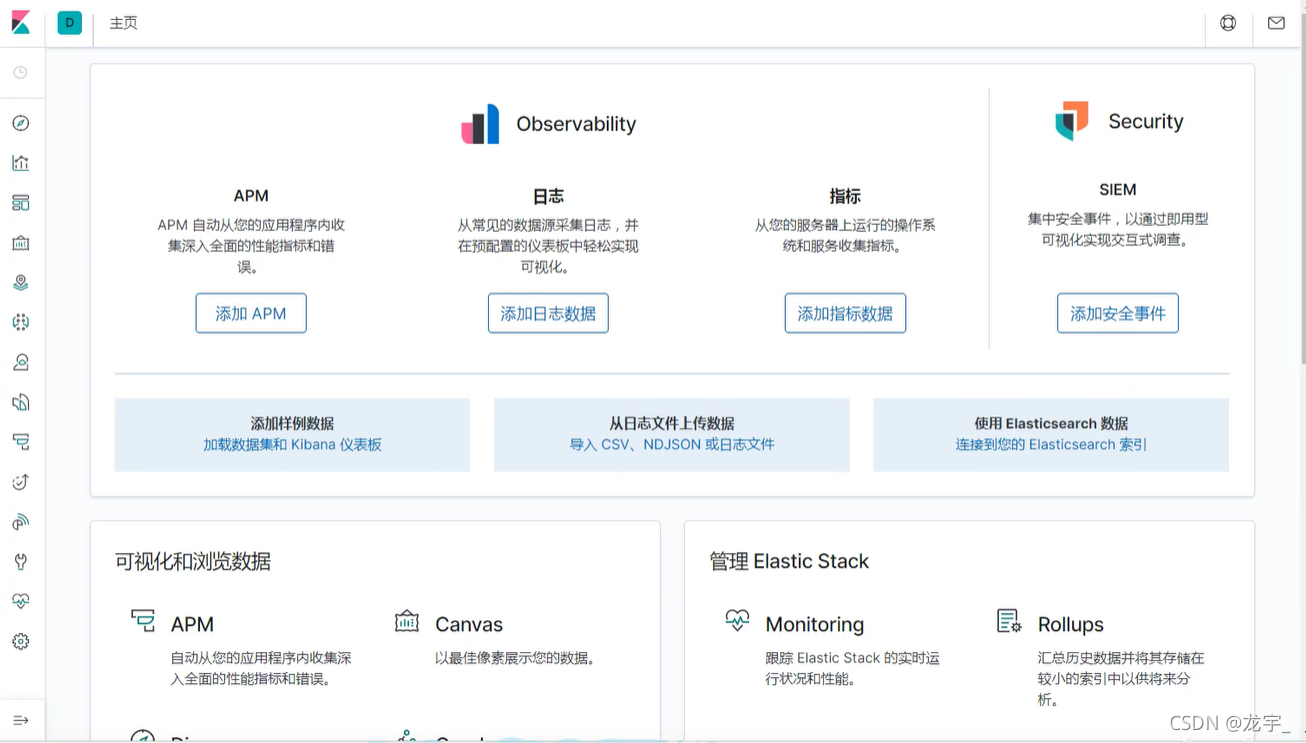Viewport: 1306px width, 743px height.
Task: Open 加载数据集和 Kibana 仪表板 link
Action: click(x=293, y=444)
